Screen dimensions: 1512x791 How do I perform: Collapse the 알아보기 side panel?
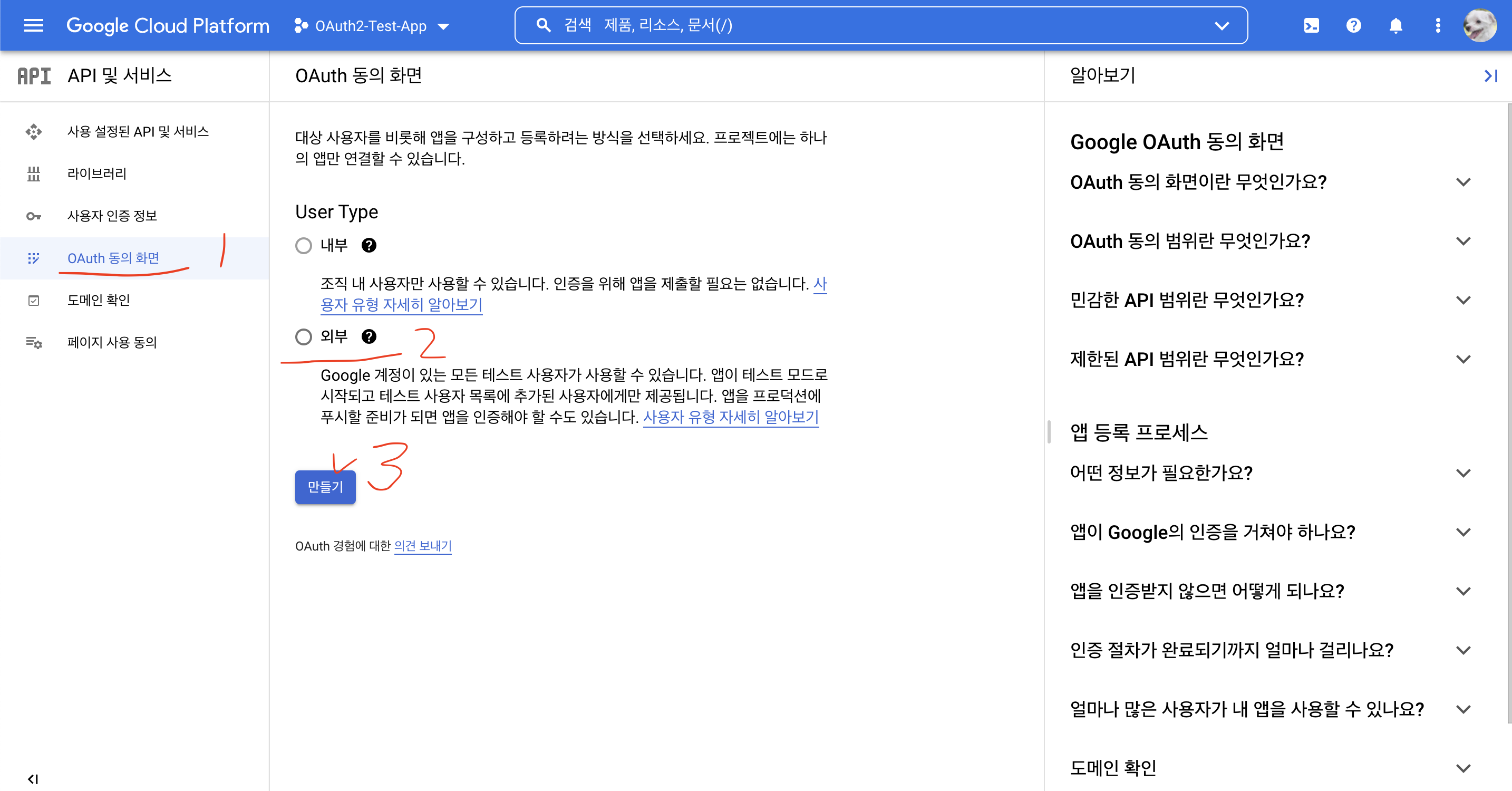(x=1490, y=76)
